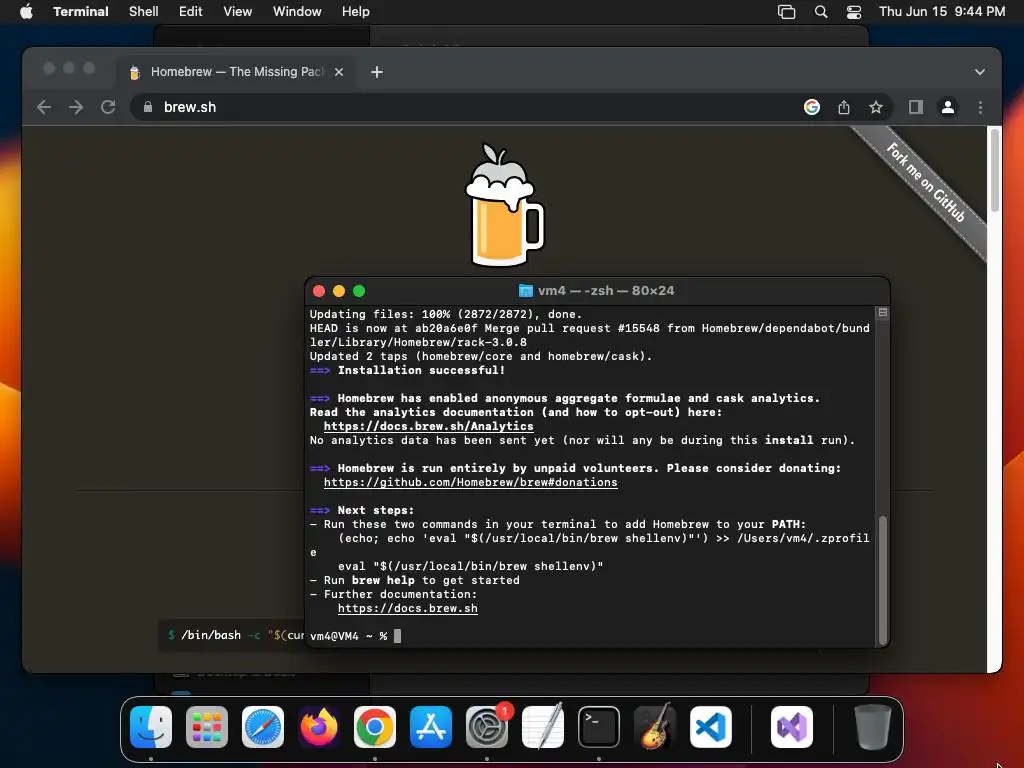The image size is (1024, 768).
Task: Open Spotlight search in menu bar
Action: pyautogui.click(x=821, y=12)
